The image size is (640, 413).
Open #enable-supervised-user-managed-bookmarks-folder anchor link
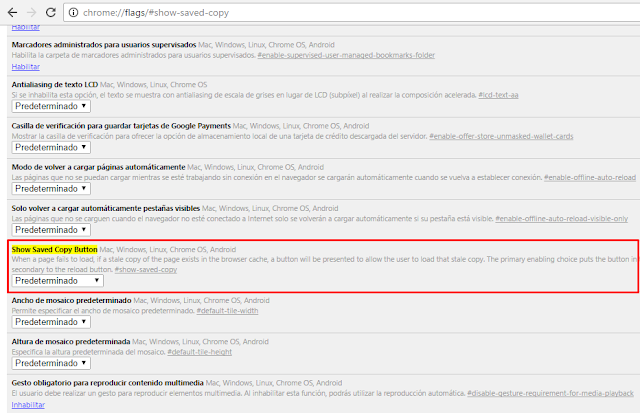click(x=346, y=55)
